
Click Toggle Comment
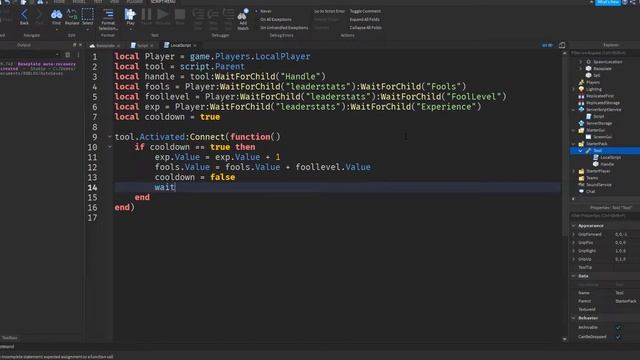pyautogui.click(x=365, y=11)
